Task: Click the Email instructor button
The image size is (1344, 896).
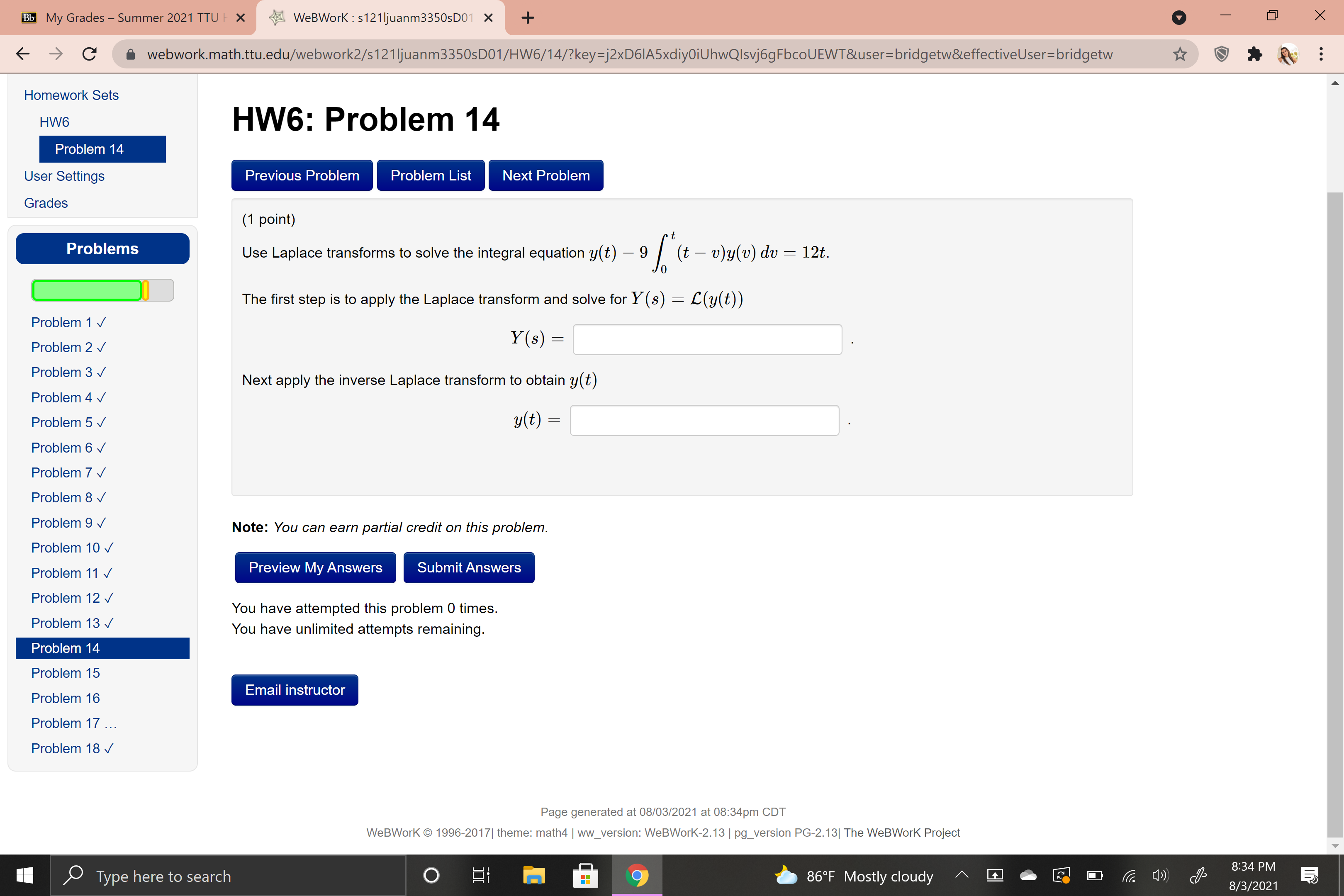Action: tap(294, 690)
